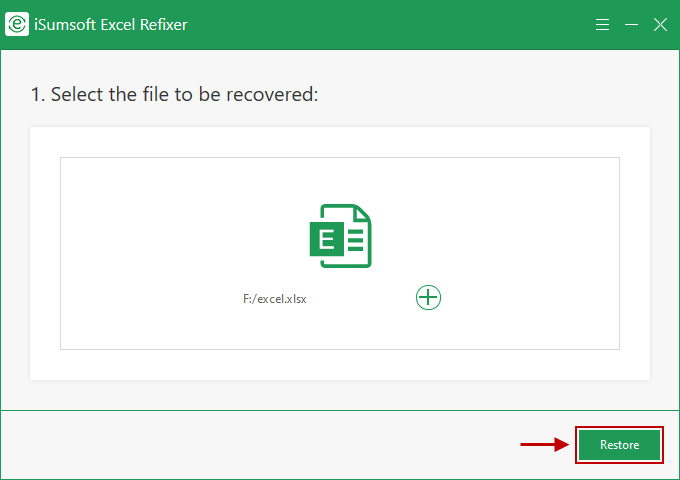Select the green Excel file icon
The width and height of the screenshot is (680, 480).
point(340,236)
